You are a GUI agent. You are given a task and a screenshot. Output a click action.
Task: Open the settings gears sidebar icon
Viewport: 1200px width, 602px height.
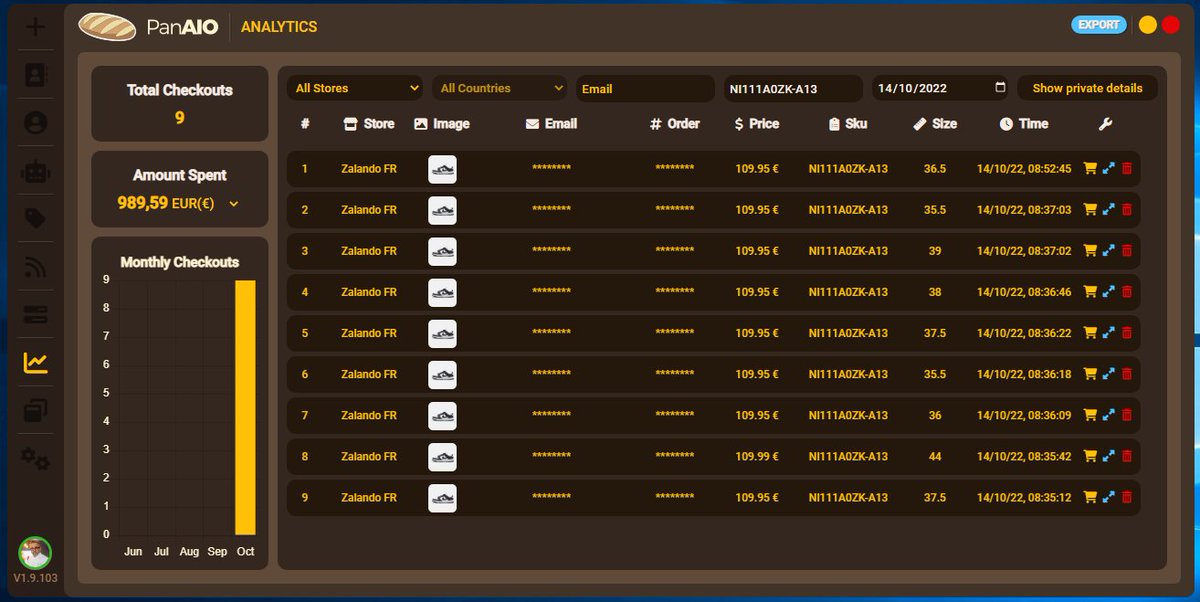pos(35,459)
